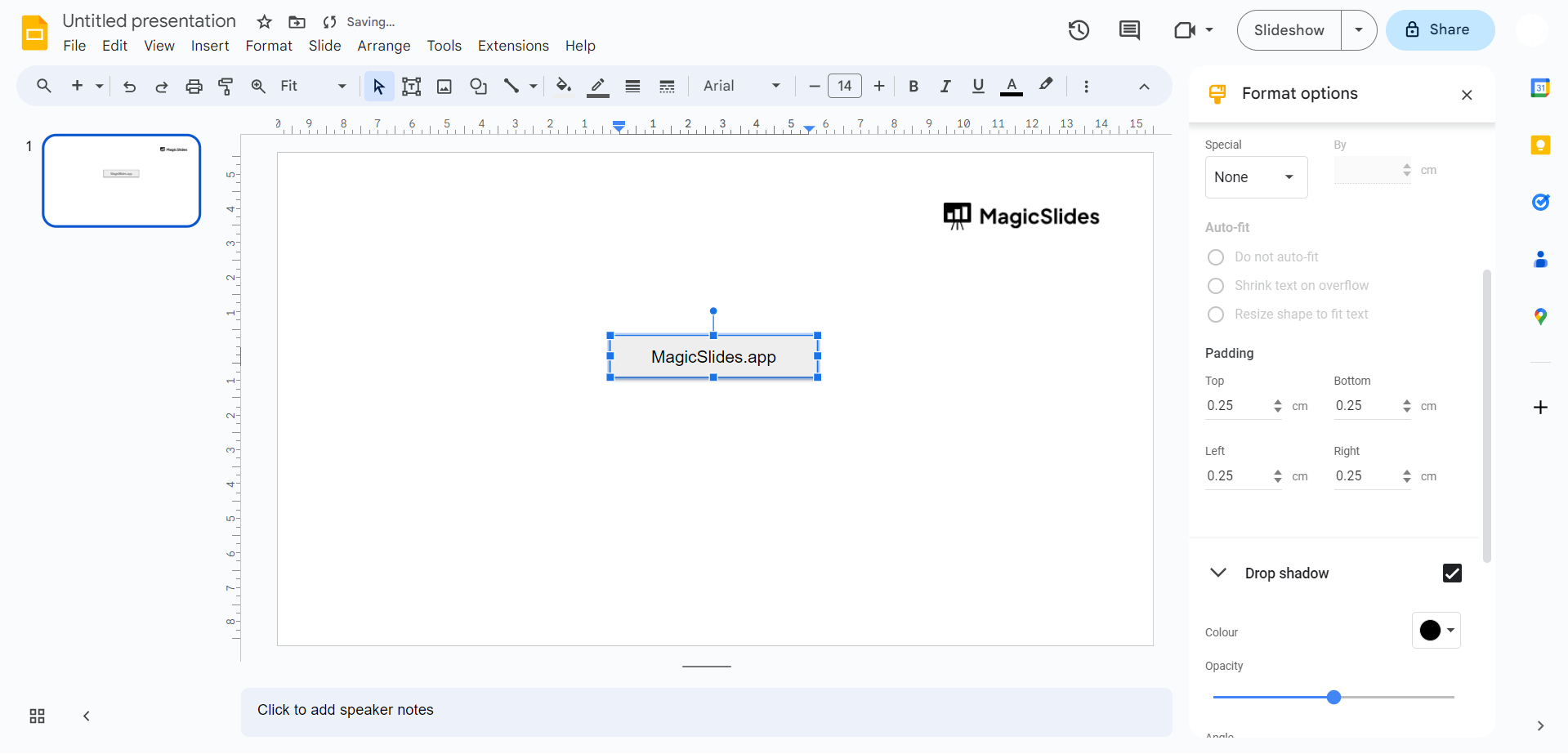Open Google Keep side panel

click(x=1540, y=145)
